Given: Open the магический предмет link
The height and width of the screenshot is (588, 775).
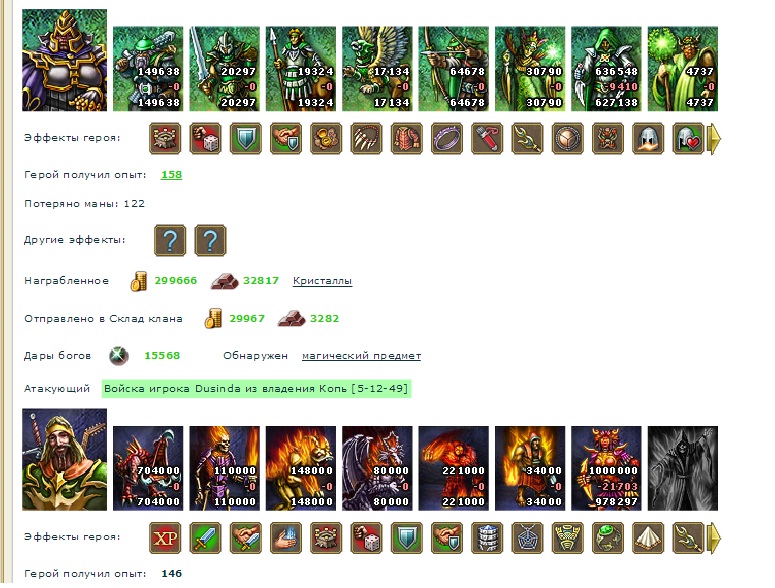Looking at the screenshot, I should pyautogui.click(x=361, y=356).
